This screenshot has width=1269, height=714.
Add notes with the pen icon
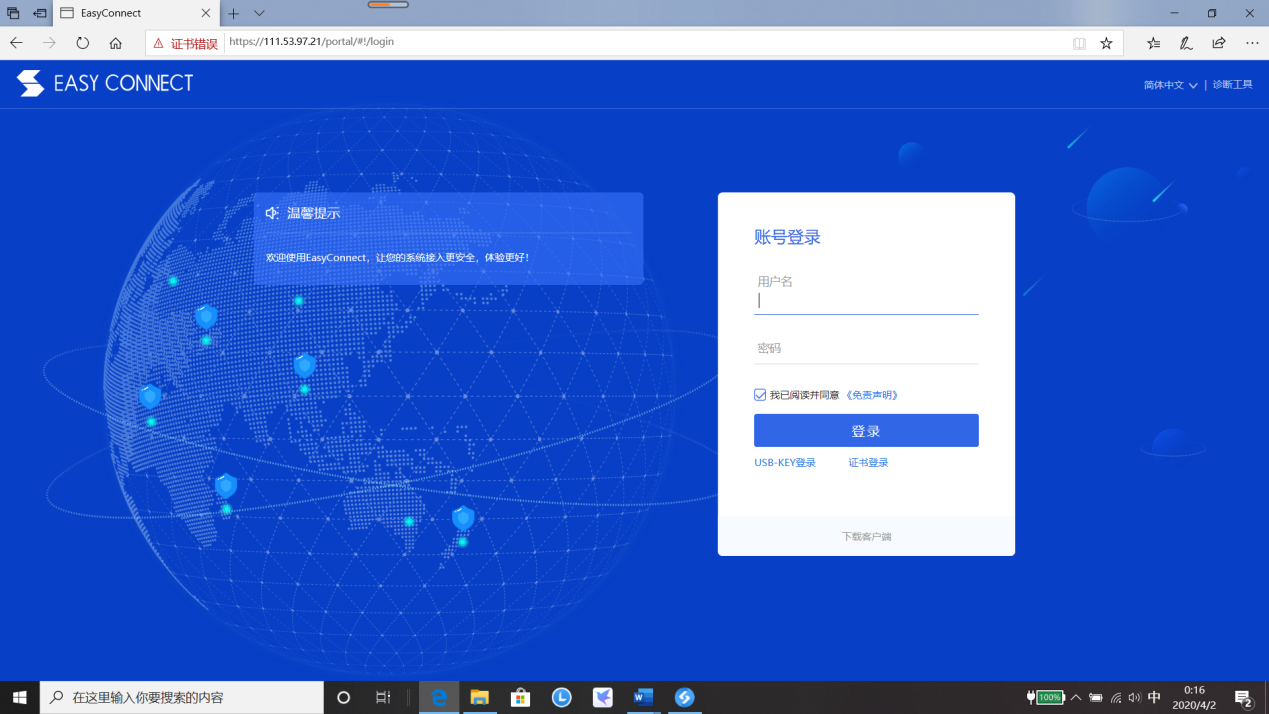(1186, 43)
